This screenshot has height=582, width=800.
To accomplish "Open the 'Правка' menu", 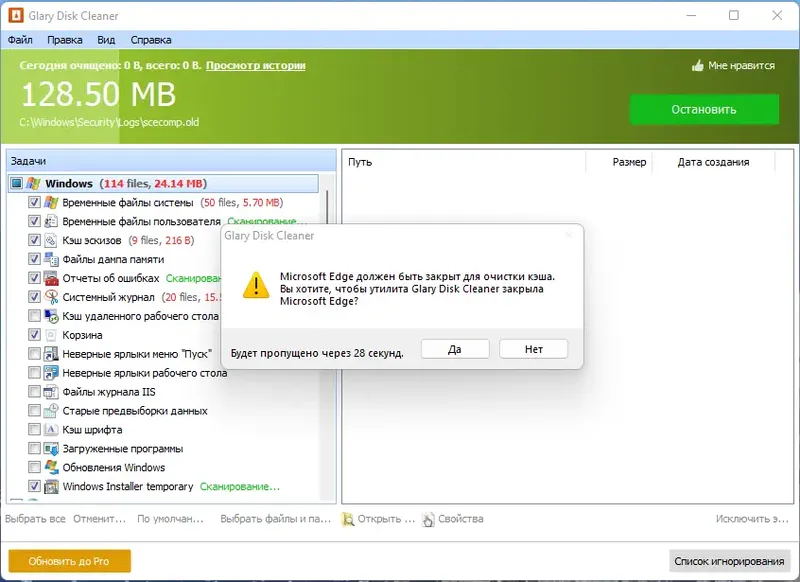I will (65, 40).
